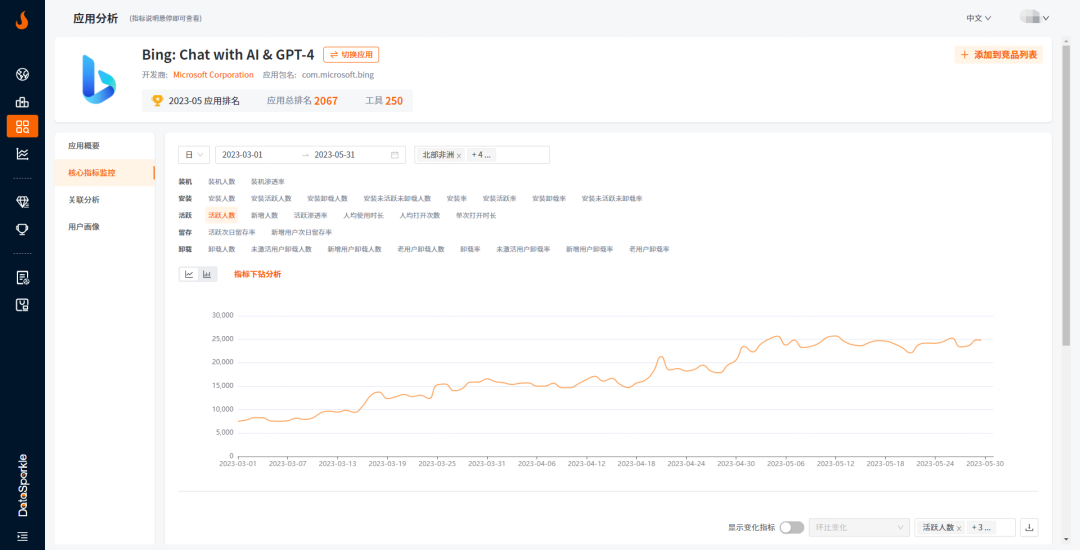Open the 应用概要 tab
Image resolution: width=1080 pixels, height=550 pixels.
point(84,146)
